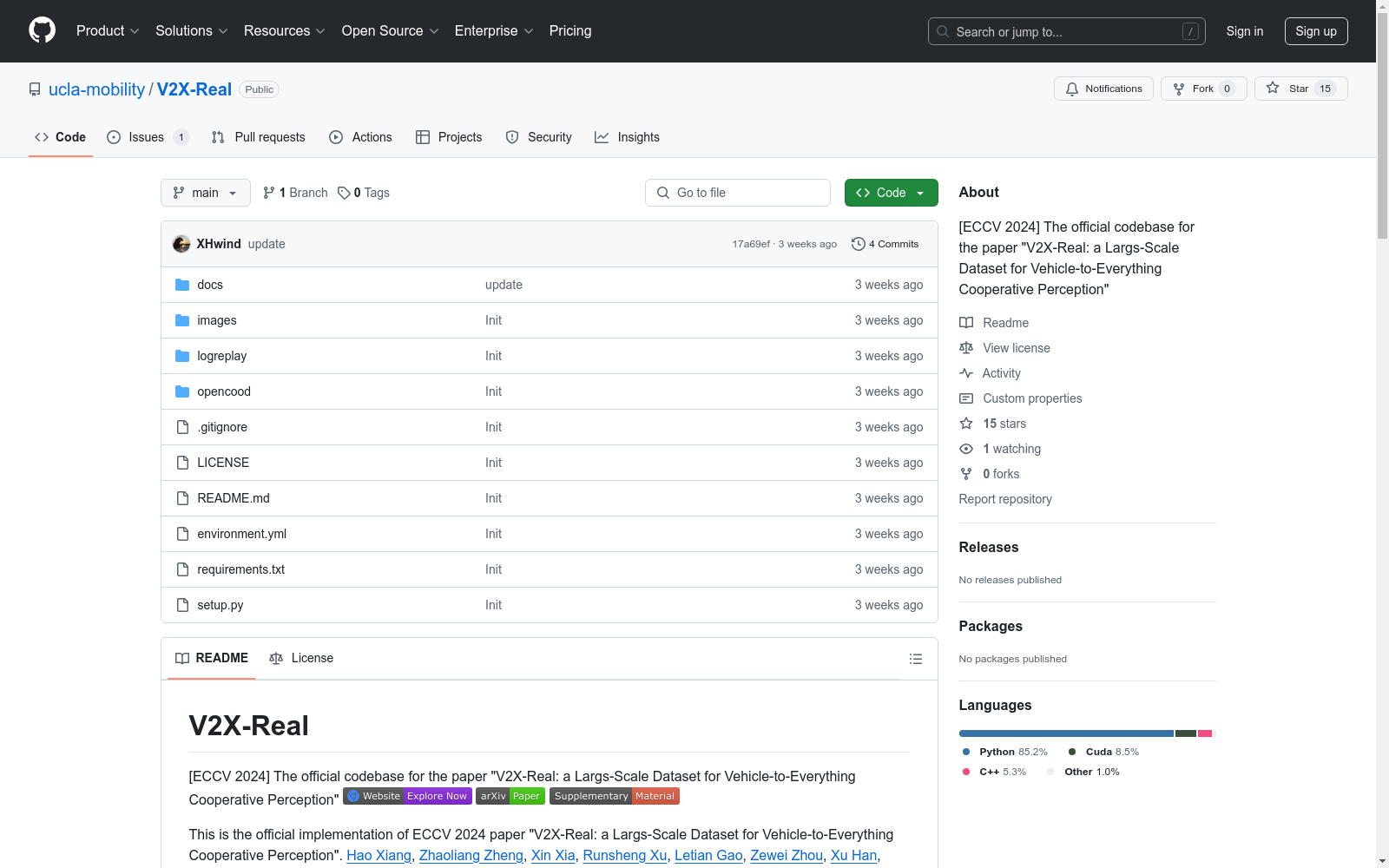Image resolution: width=1389 pixels, height=868 pixels.
Task: Click the README outline list icon
Action: [x=915, y=659]
